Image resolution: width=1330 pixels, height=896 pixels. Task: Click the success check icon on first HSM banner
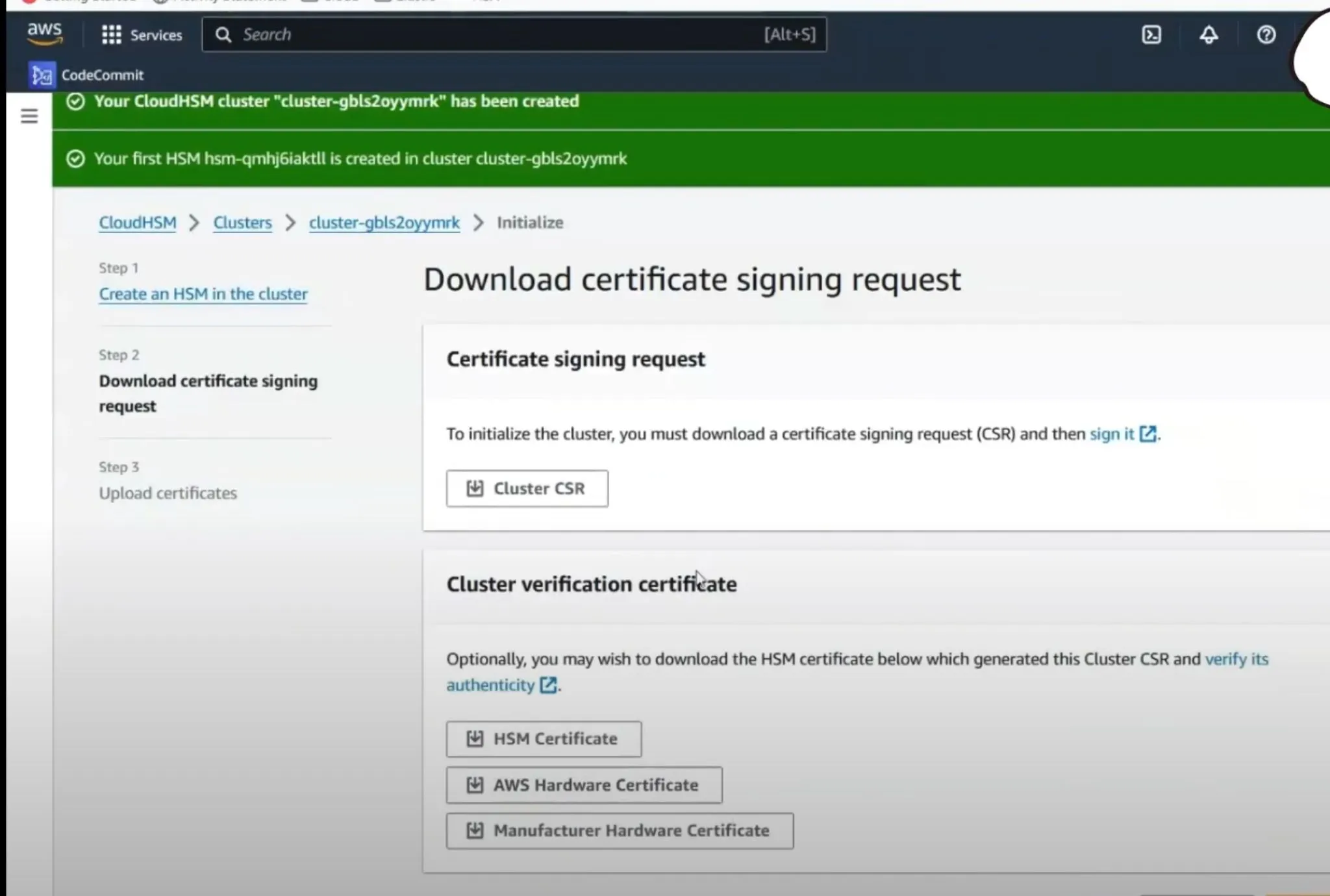click(75, 159)
